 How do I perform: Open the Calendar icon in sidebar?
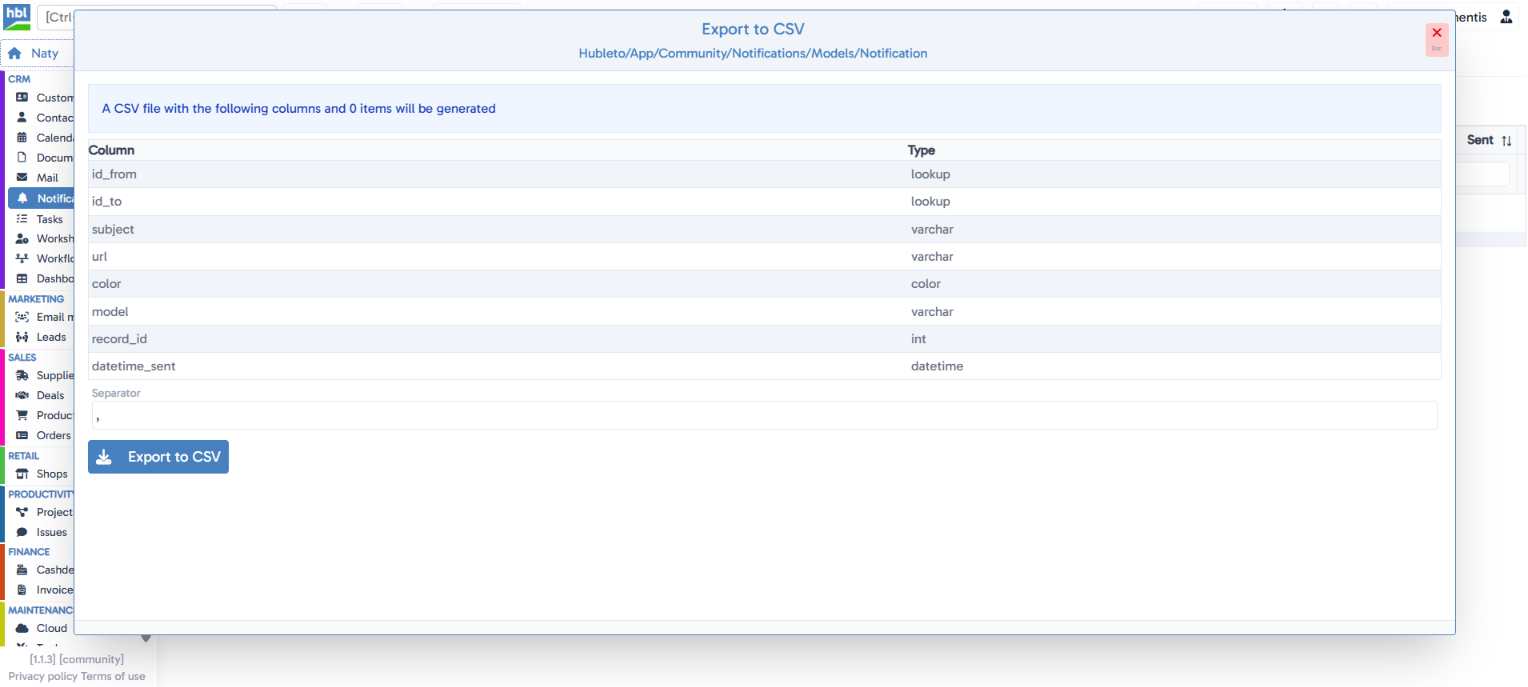22,138
